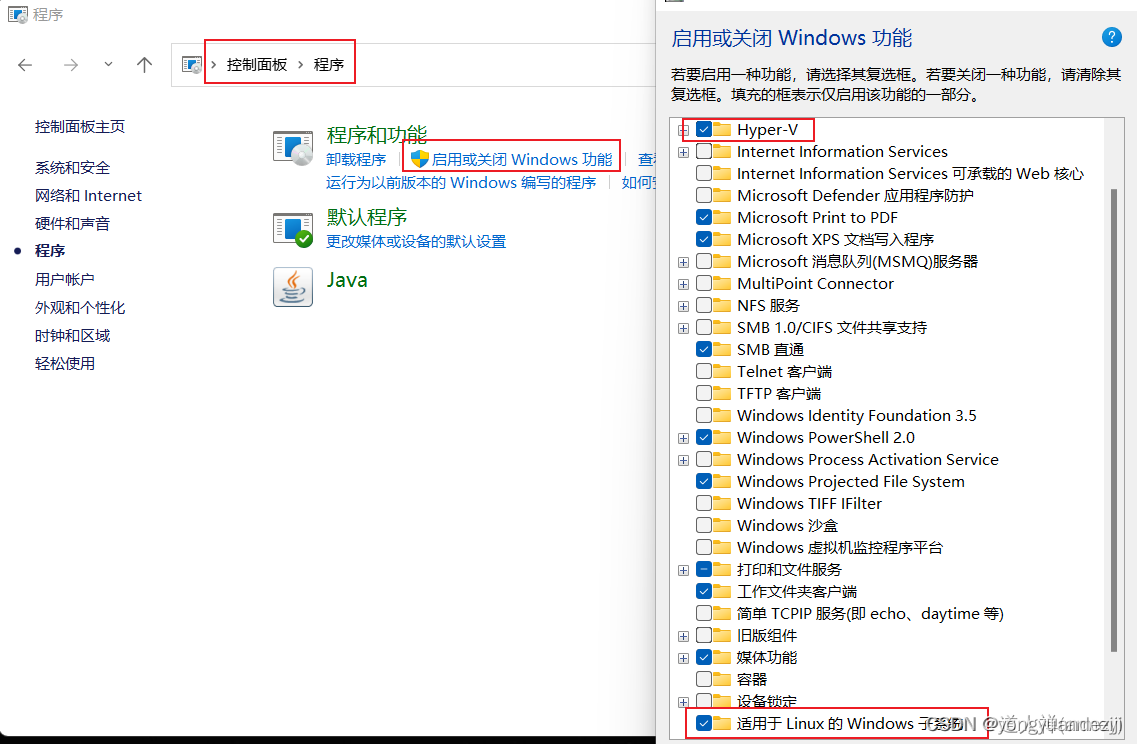
Task: Open 轻松使用 in the sidebar
Action: tap(65, 364)
